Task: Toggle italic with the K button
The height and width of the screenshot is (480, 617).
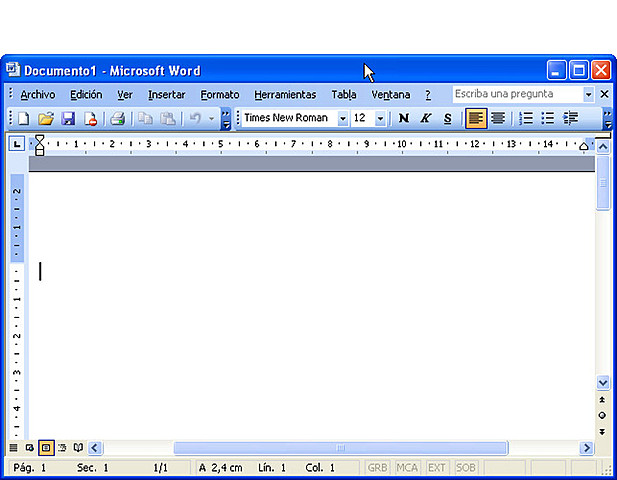Action: [425, 118]
